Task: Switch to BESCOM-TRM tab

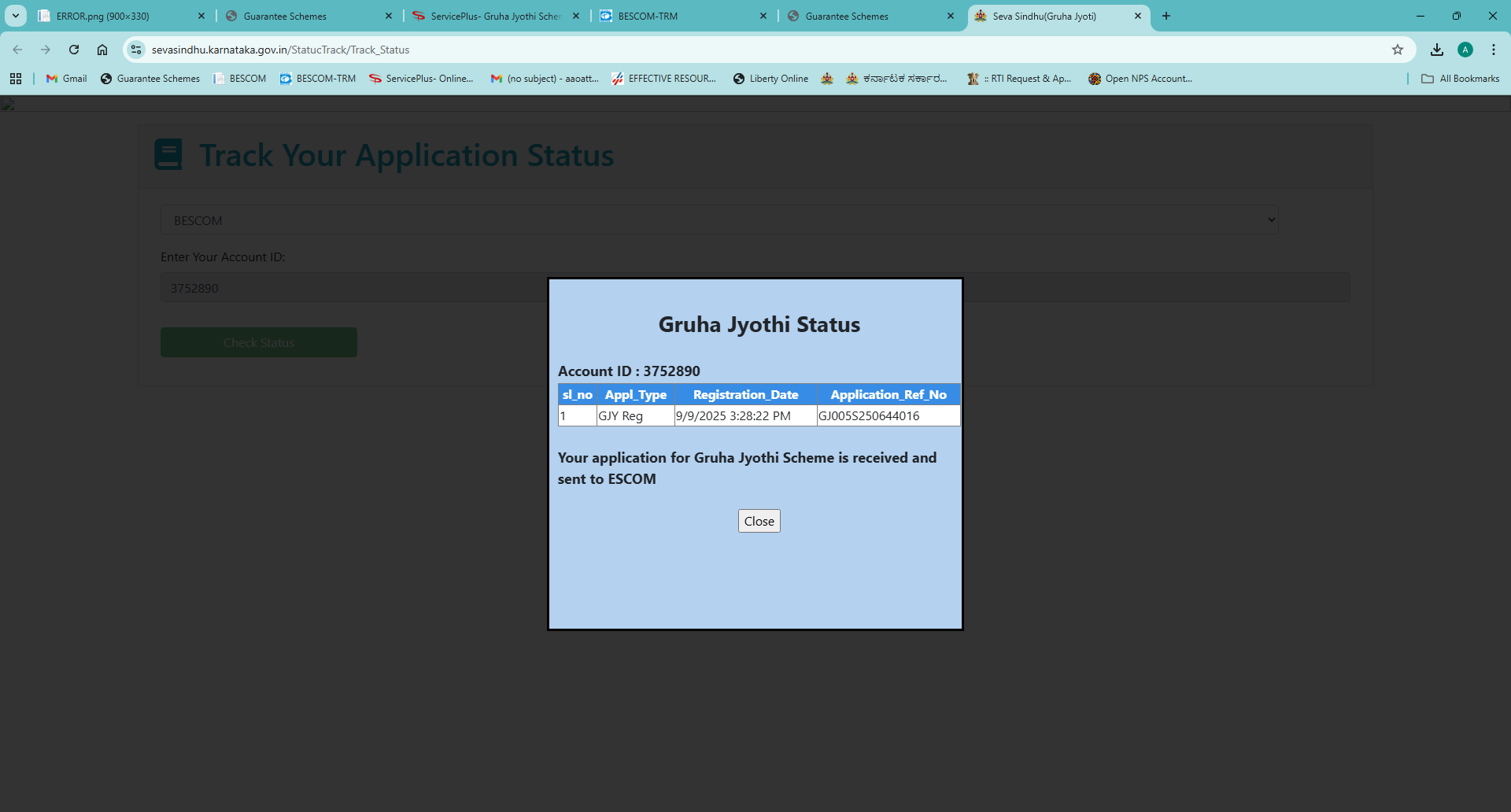Action: click(677, 16)
